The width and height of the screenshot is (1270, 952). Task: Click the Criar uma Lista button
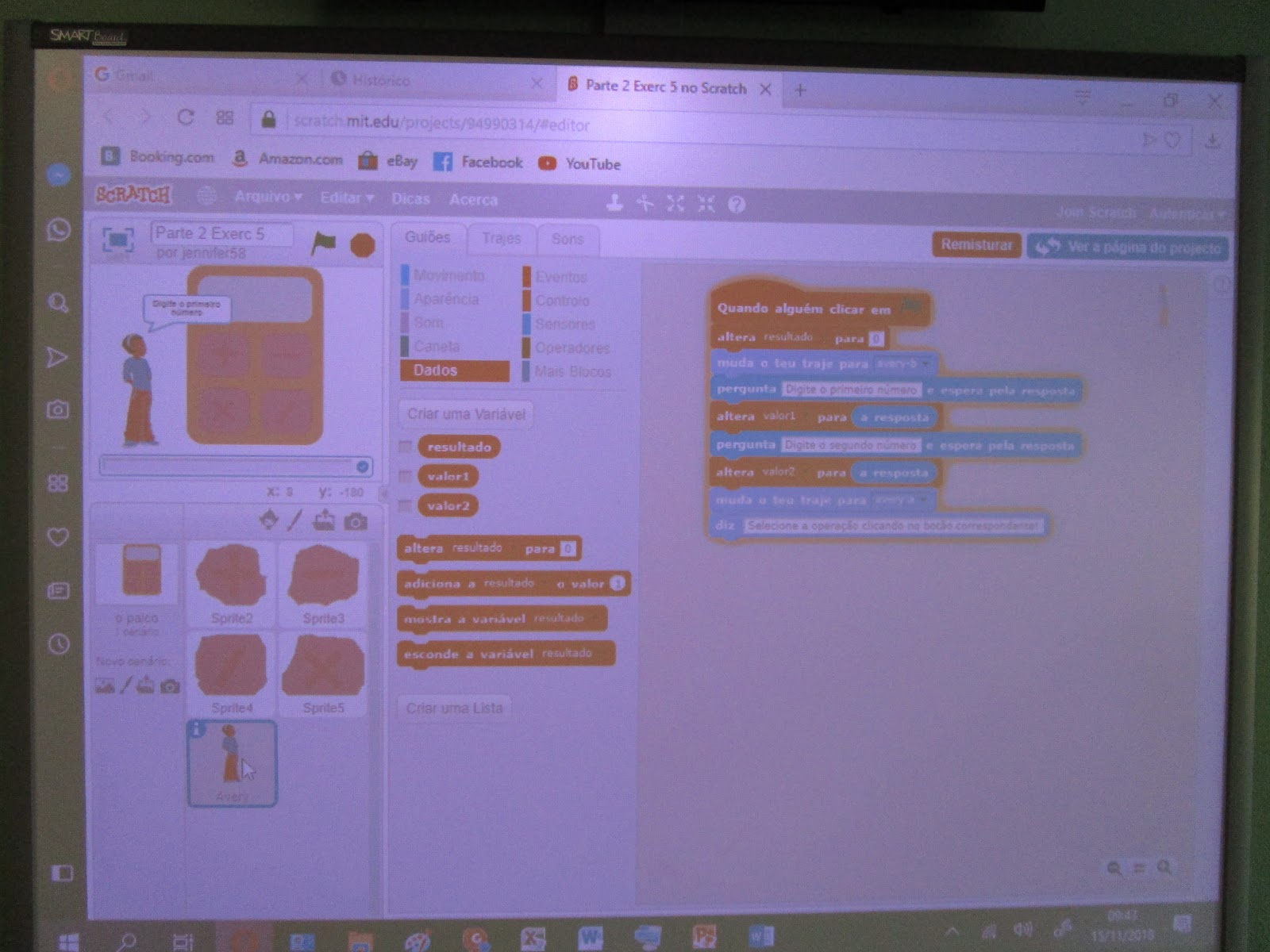(x=454, y=708)
